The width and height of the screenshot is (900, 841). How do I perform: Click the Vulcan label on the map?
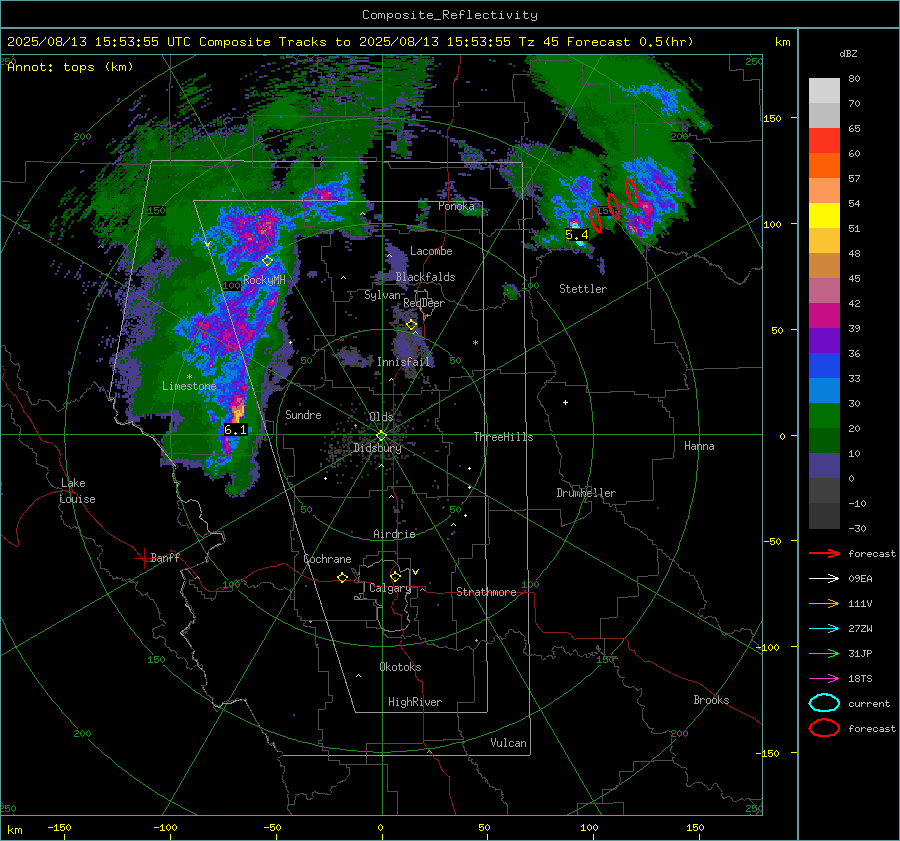coord(508,743)
